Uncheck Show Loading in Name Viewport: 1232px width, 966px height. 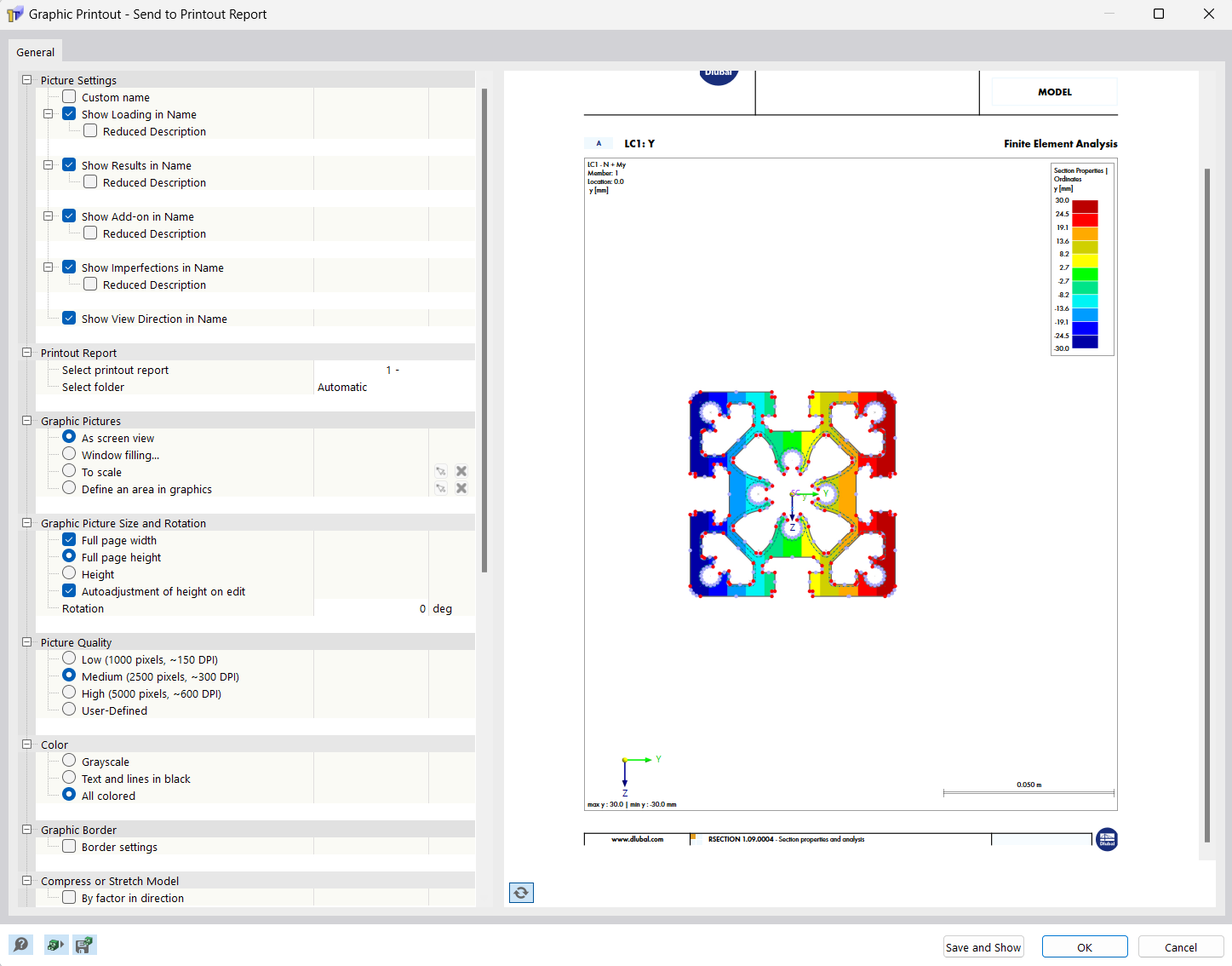pos(69,113)
